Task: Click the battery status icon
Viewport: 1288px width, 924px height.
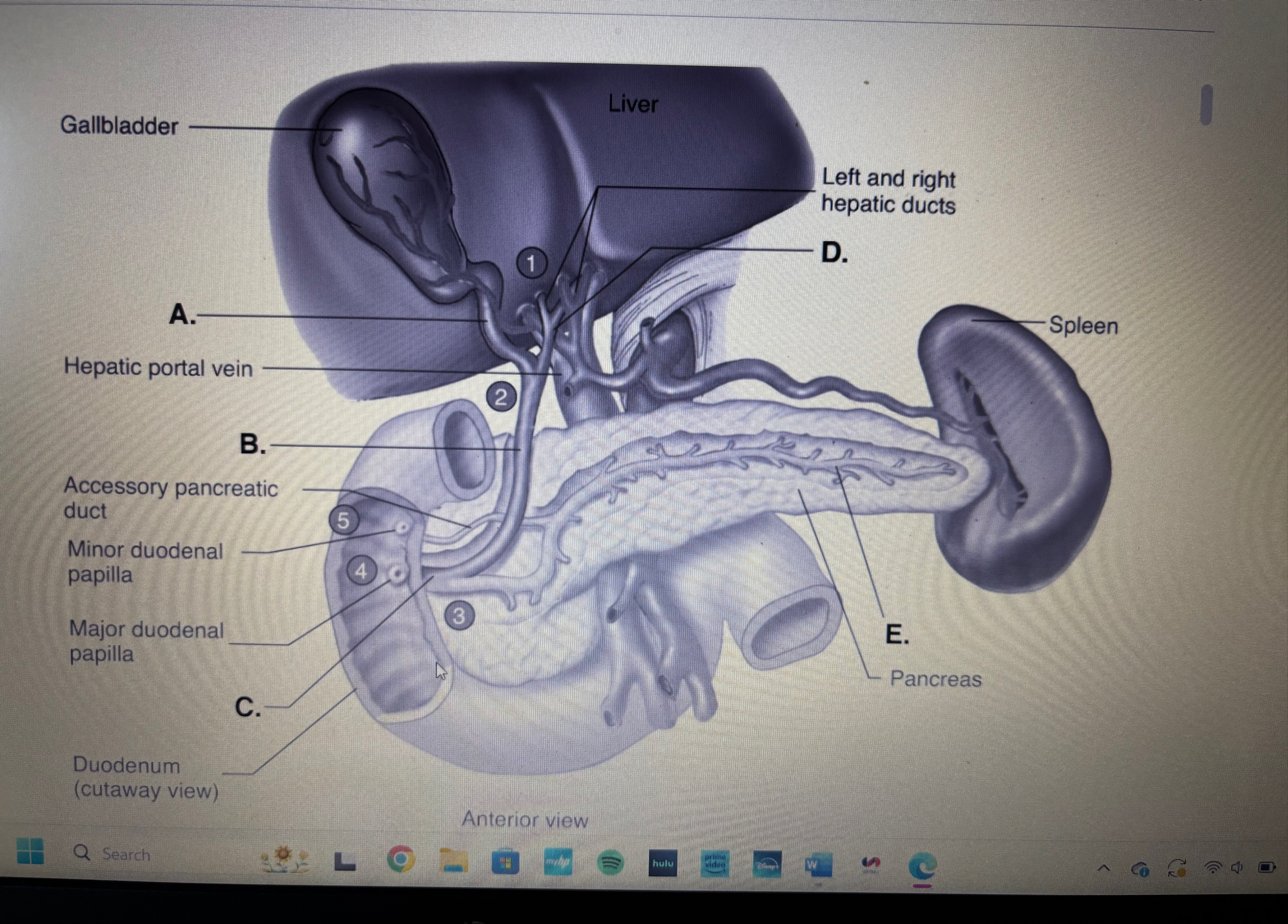Action: coord(1266,867)
